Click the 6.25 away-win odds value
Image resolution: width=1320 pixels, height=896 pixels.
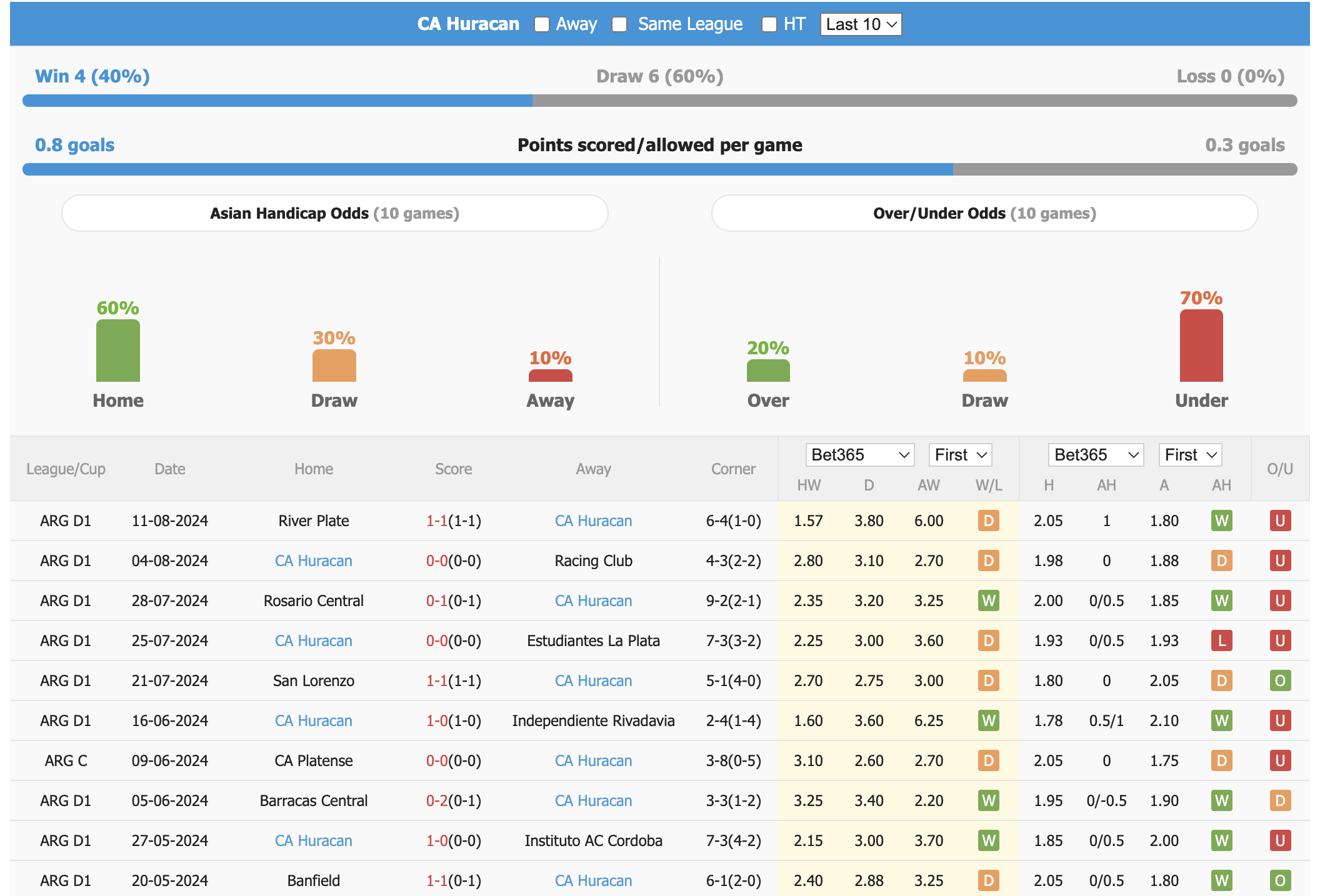point(929,720)
